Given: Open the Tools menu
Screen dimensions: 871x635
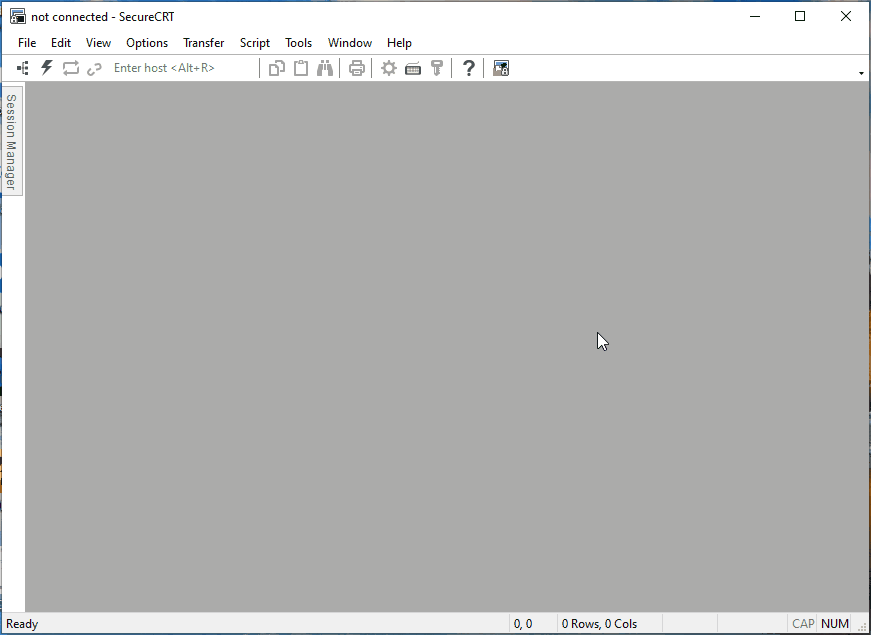Looking at the screenshot, I should coord(298,43).
